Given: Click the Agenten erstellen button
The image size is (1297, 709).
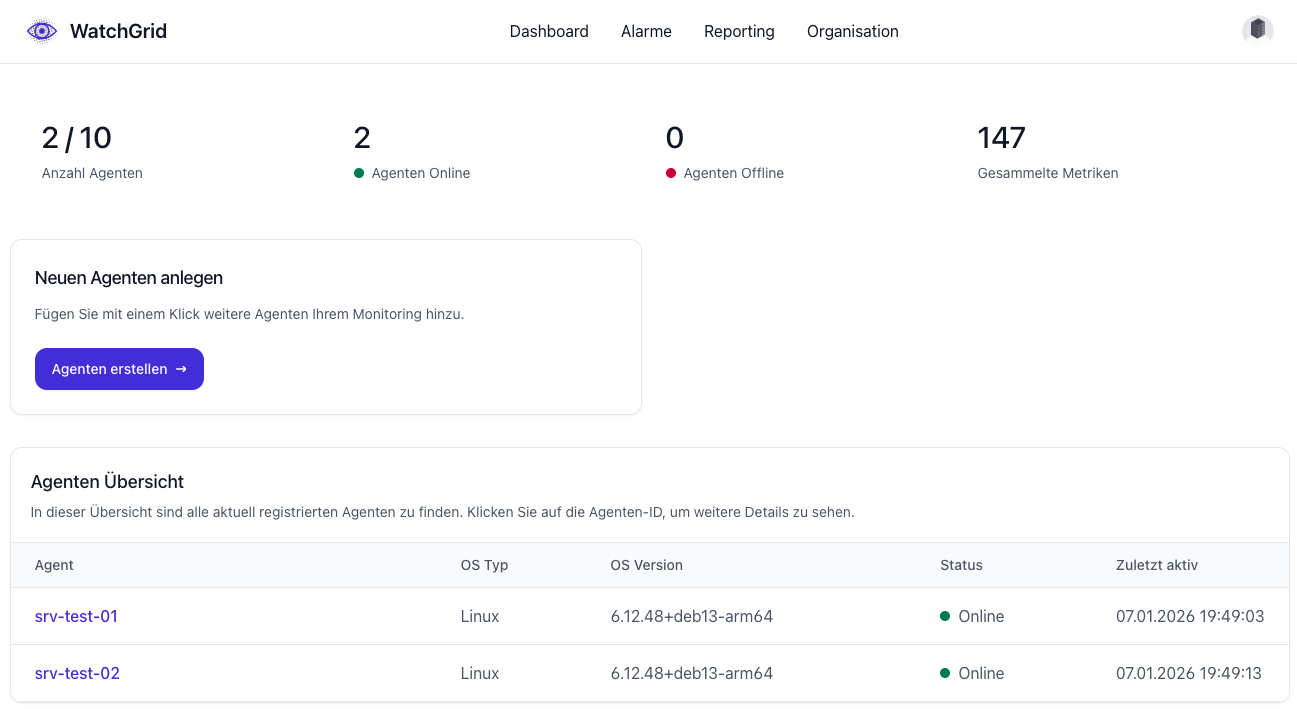Looking at the screenshot, I should click(119, 369).
